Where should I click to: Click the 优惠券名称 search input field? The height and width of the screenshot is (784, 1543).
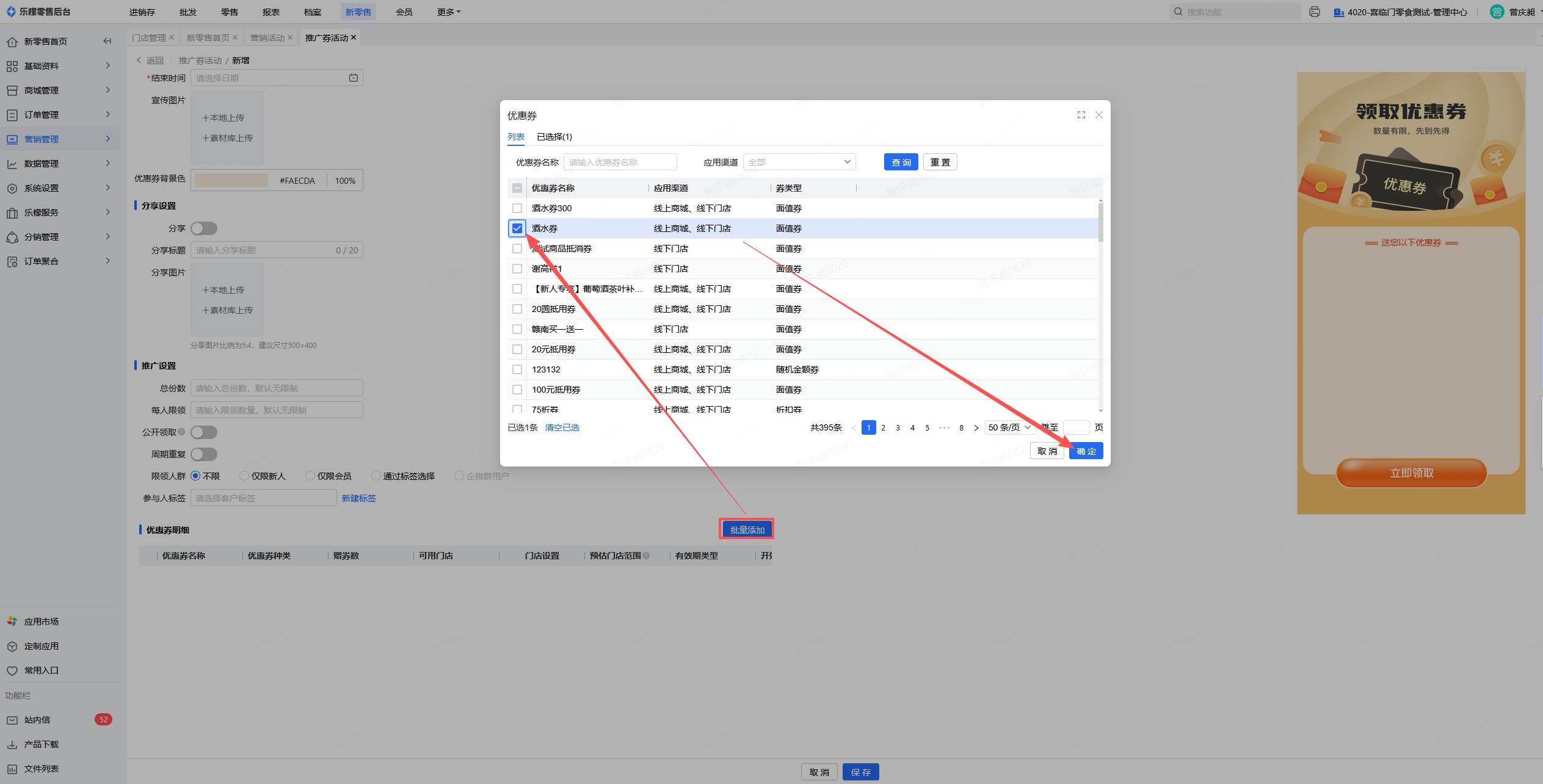coord(620,162)
